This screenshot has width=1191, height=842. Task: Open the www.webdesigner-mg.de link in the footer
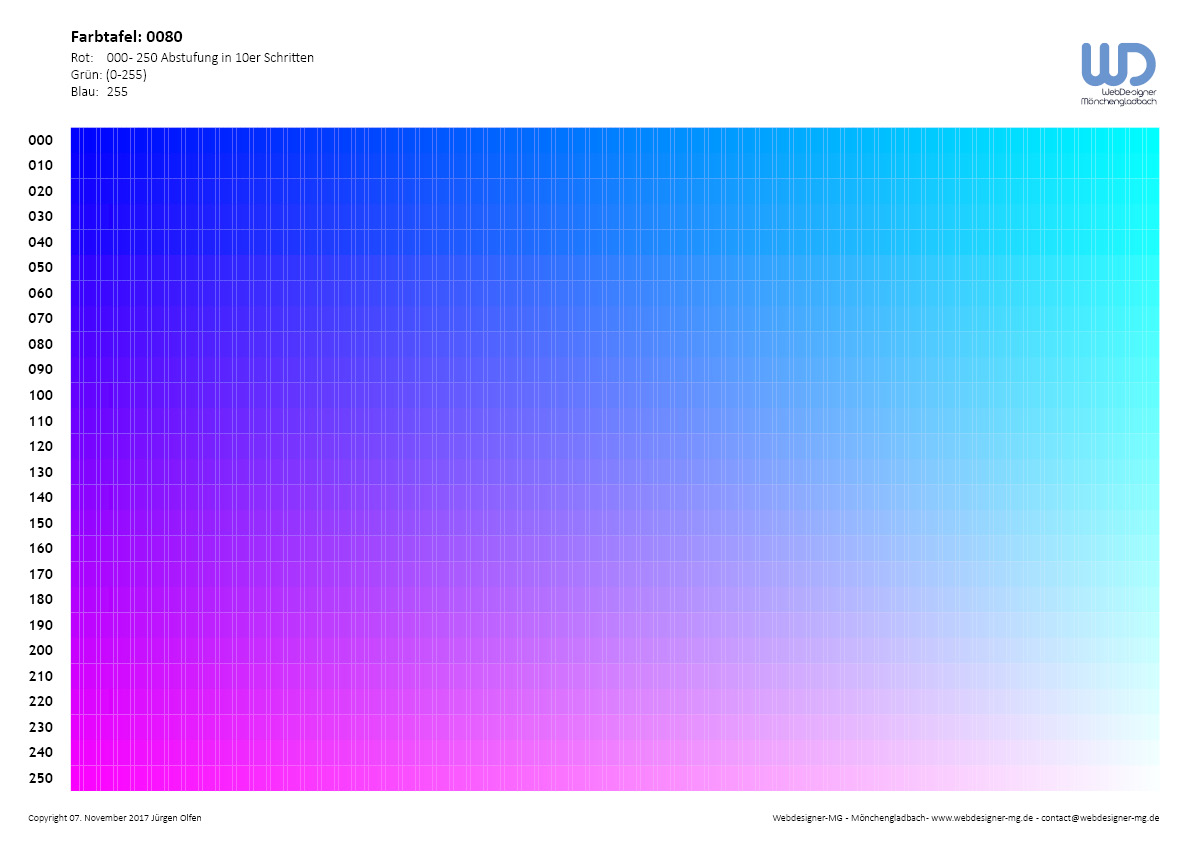[x=982, y=818]
